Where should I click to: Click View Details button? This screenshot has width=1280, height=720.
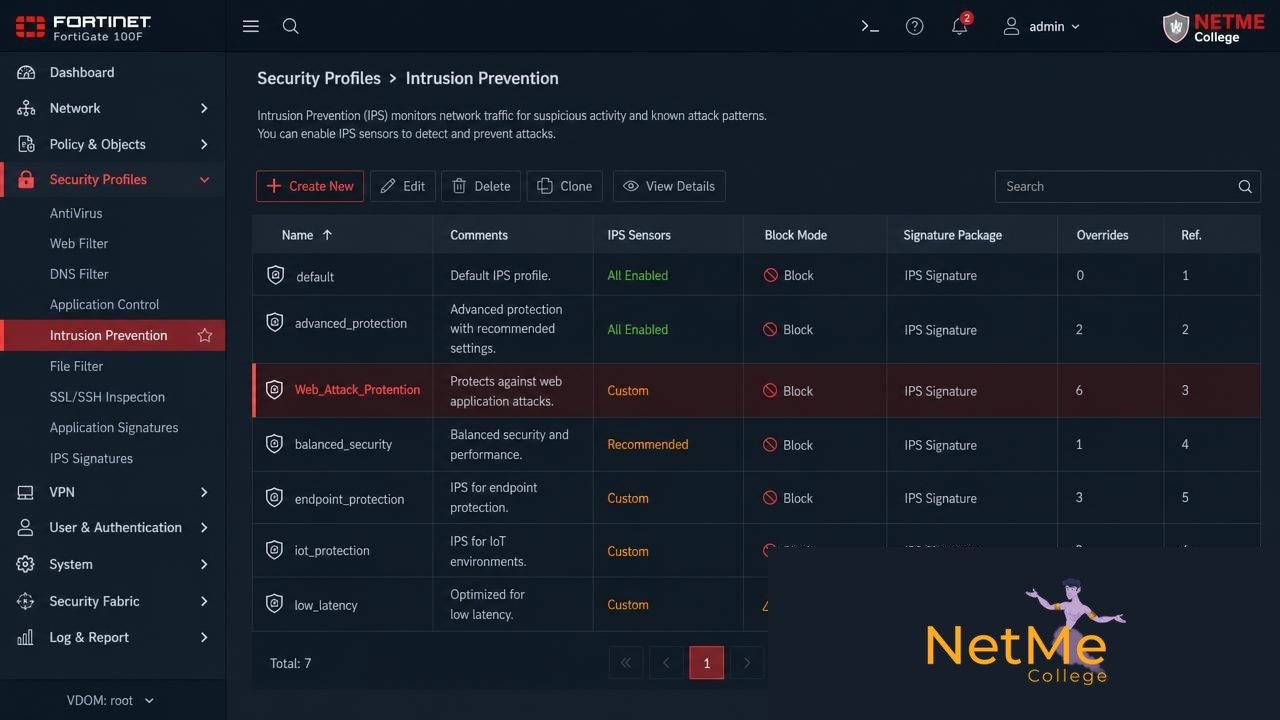click(x=669, y=186)
